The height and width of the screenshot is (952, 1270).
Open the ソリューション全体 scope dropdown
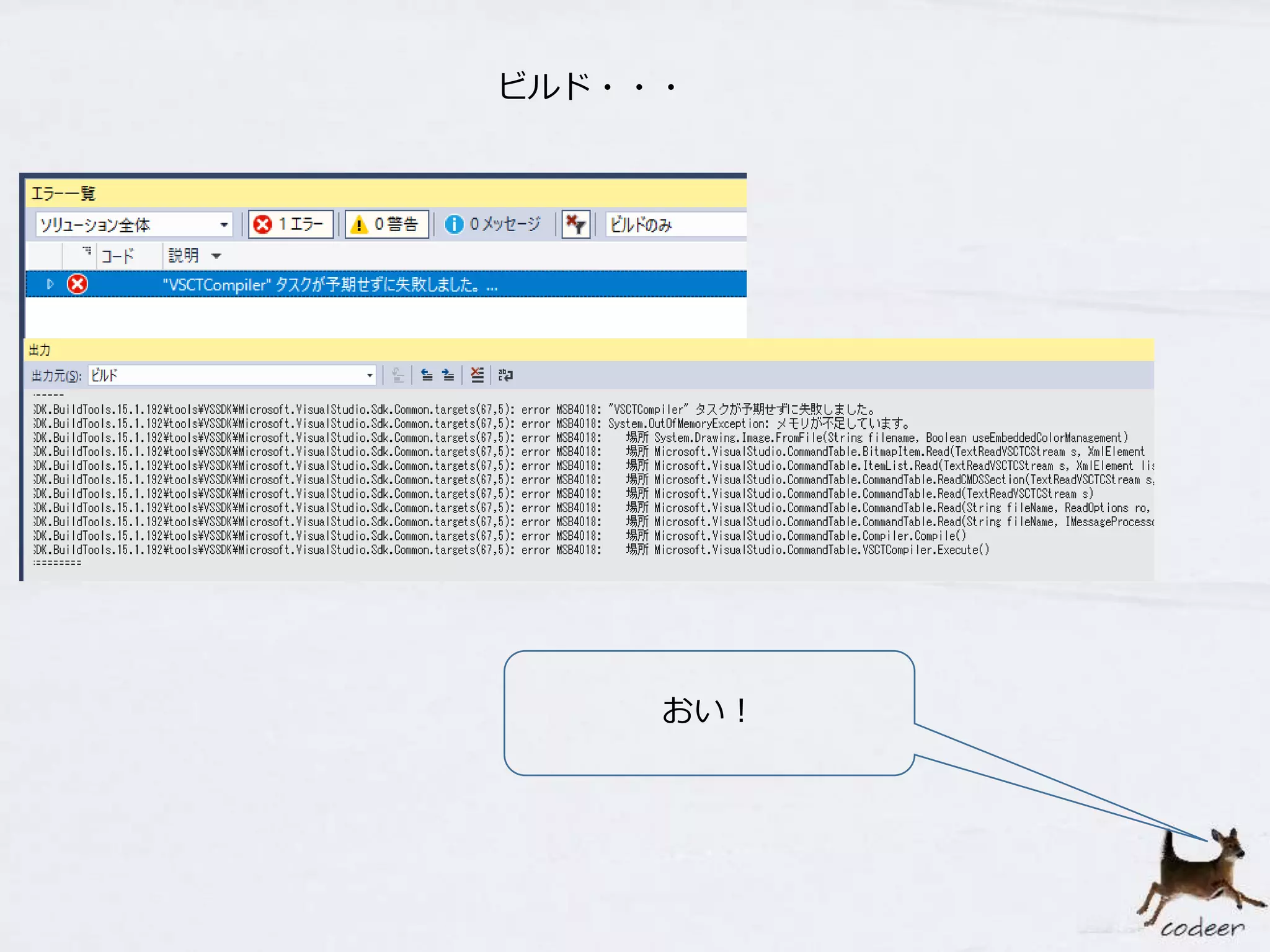pos(134,224)
